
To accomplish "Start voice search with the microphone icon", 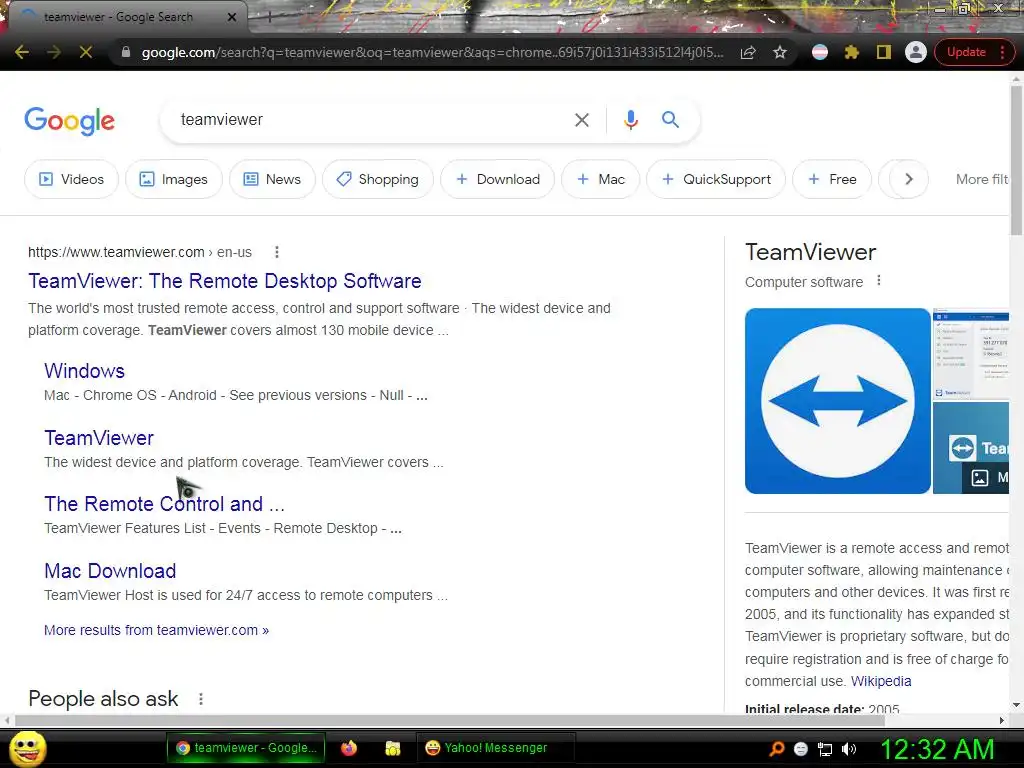I will pyautogui.click(x=630, y=120).
